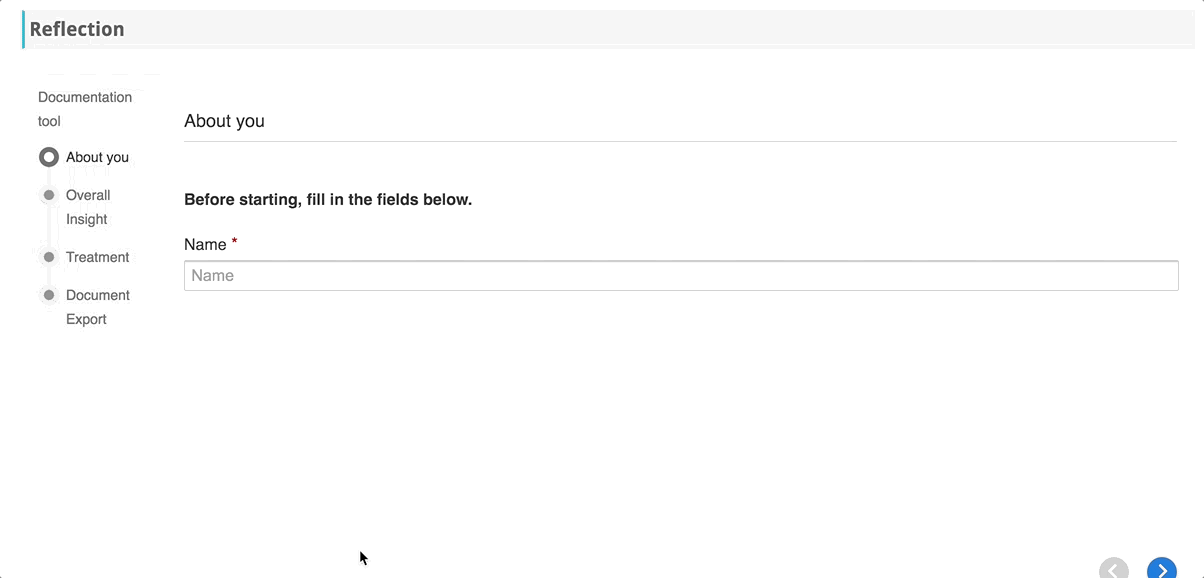1204x578 pixels.
Task: Open the About you step label
Action: tap(97, 157)
